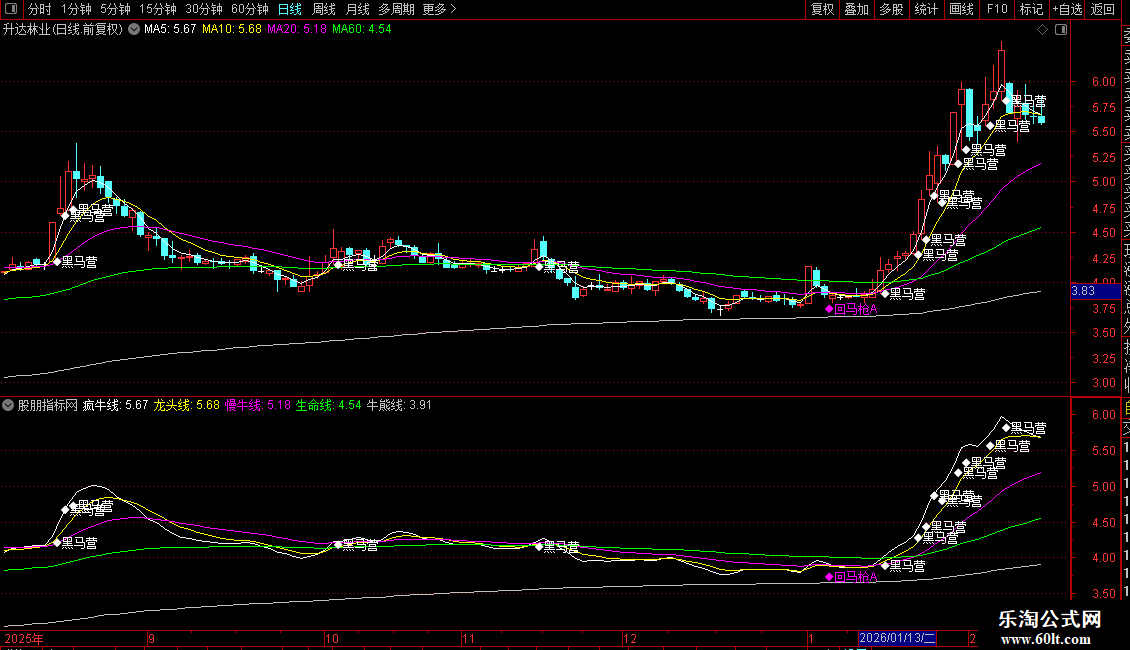Switch to the 60分钟 chart tab
Image resolution: width=1130 pixels, height=650 pixels.
[x=249, y=10]
